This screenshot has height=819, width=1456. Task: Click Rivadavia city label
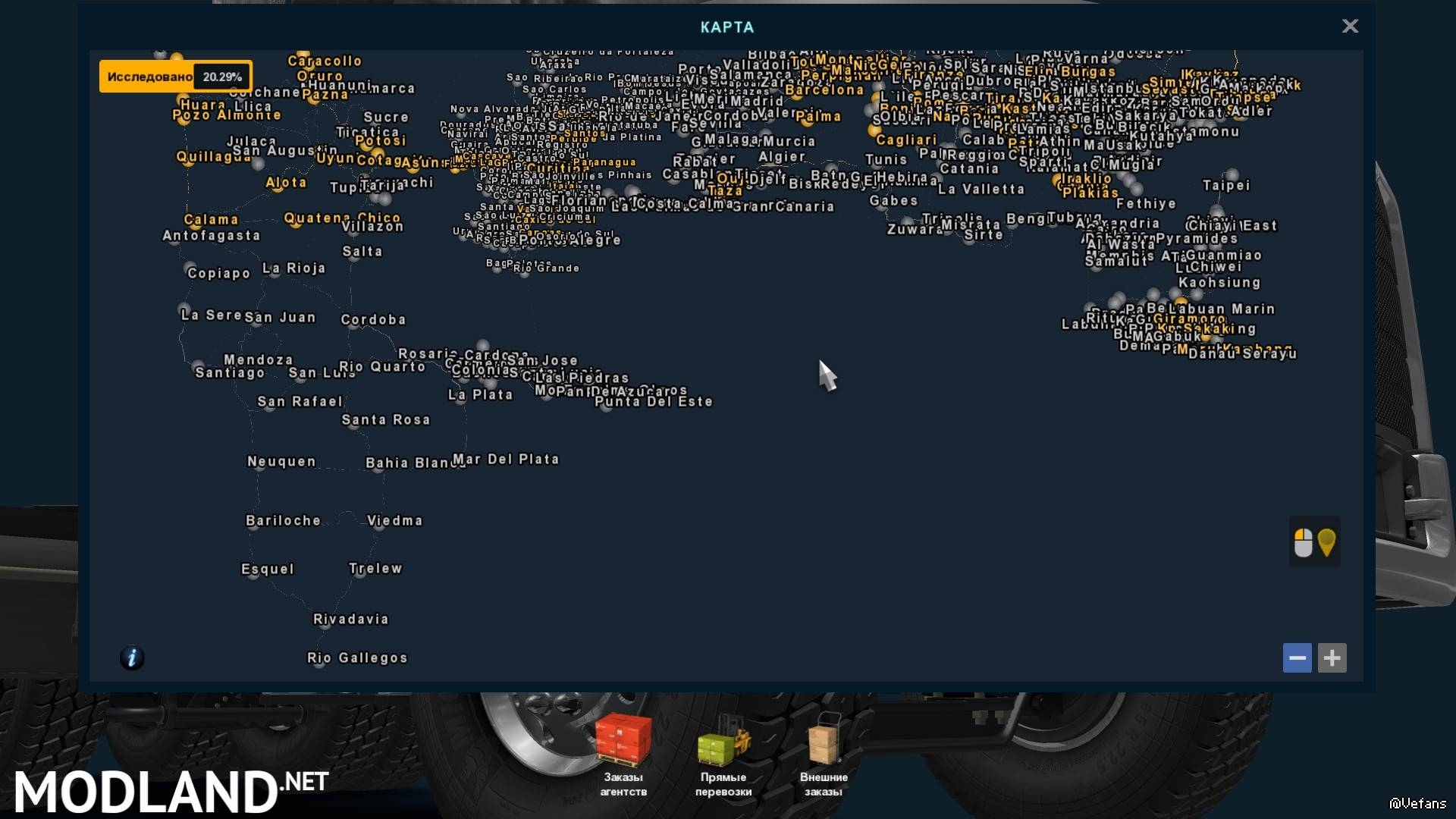coord(350,619)
